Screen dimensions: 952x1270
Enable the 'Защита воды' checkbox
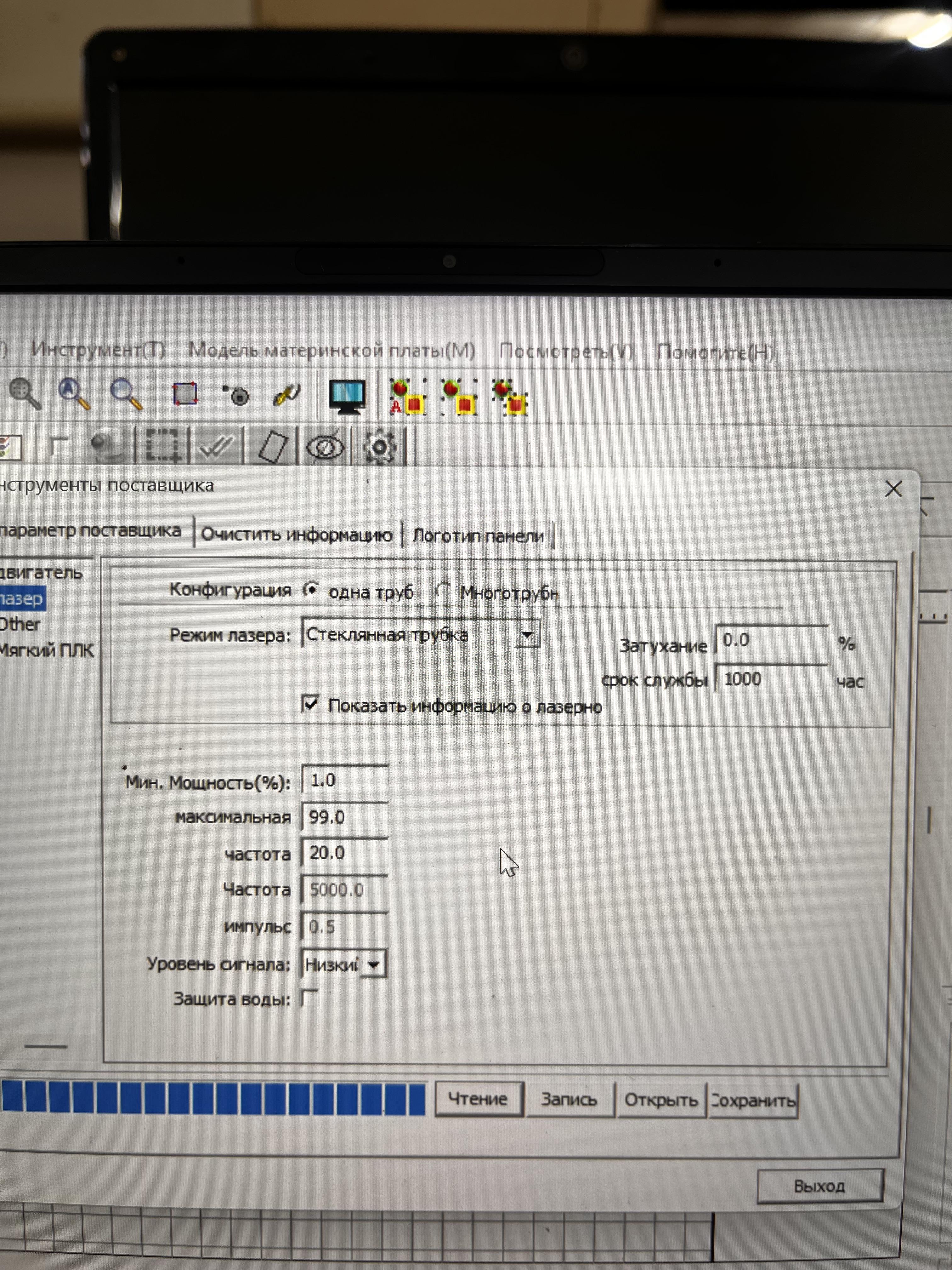click(309, 998)
